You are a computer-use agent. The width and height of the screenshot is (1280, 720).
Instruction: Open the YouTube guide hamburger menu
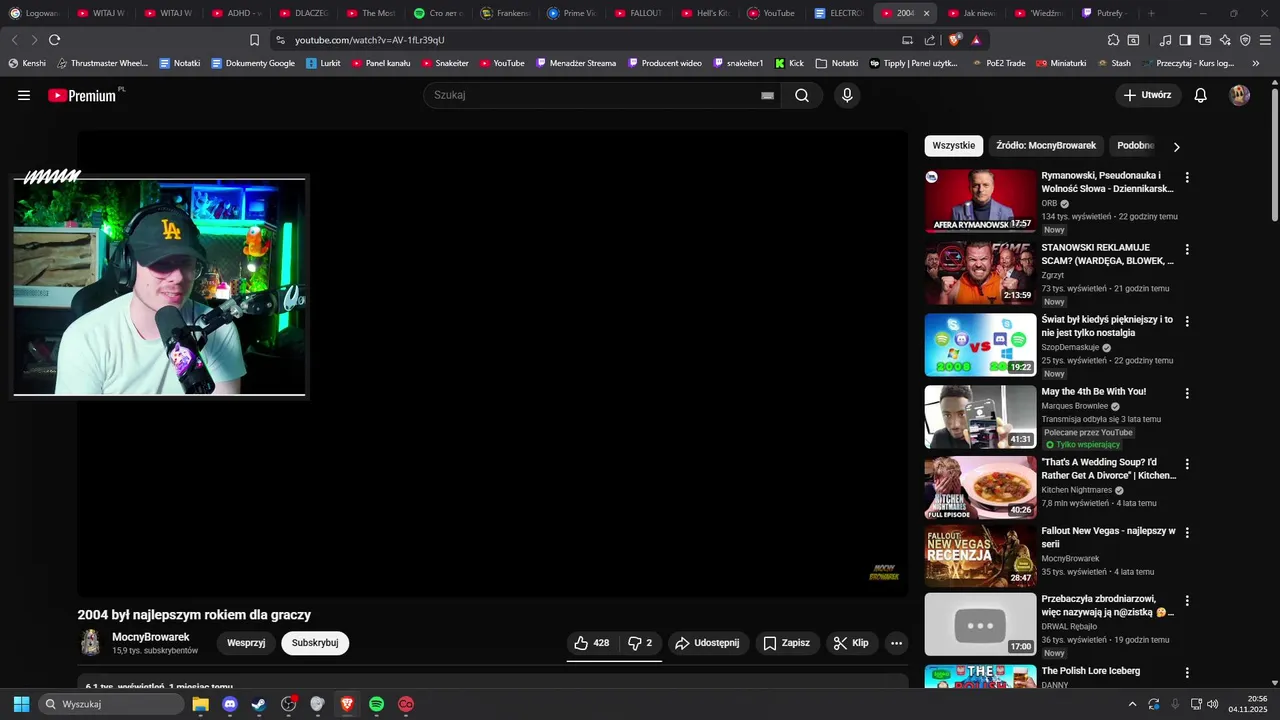[24, 95]
